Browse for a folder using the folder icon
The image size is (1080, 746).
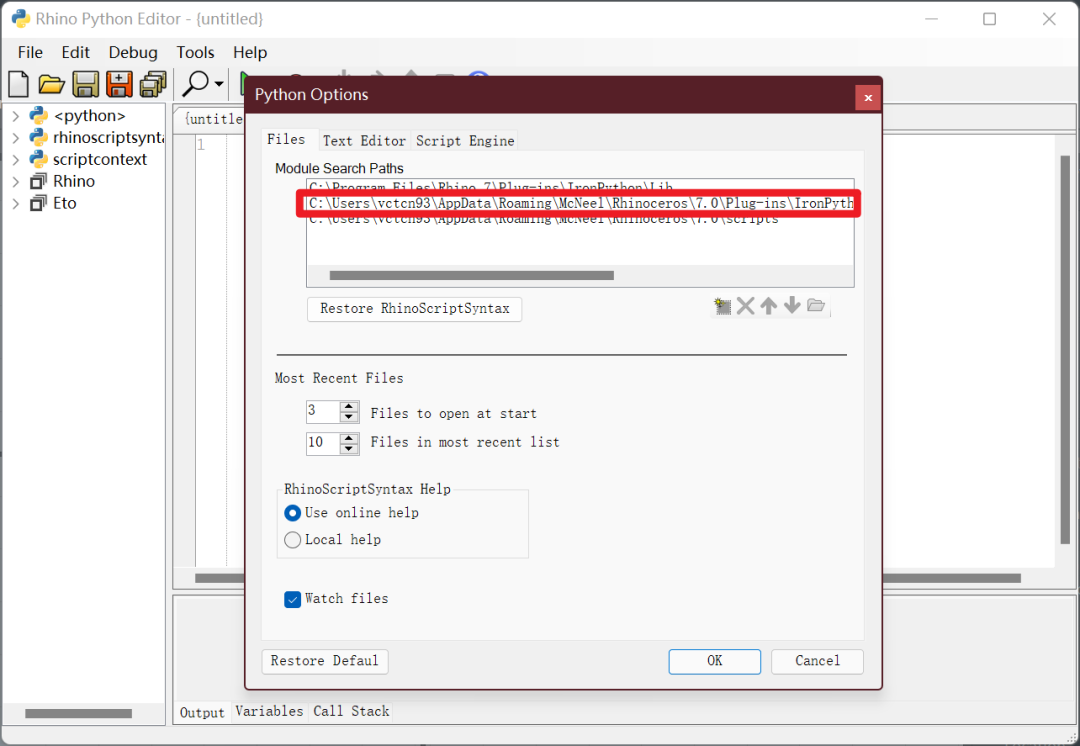coord(816,305)
